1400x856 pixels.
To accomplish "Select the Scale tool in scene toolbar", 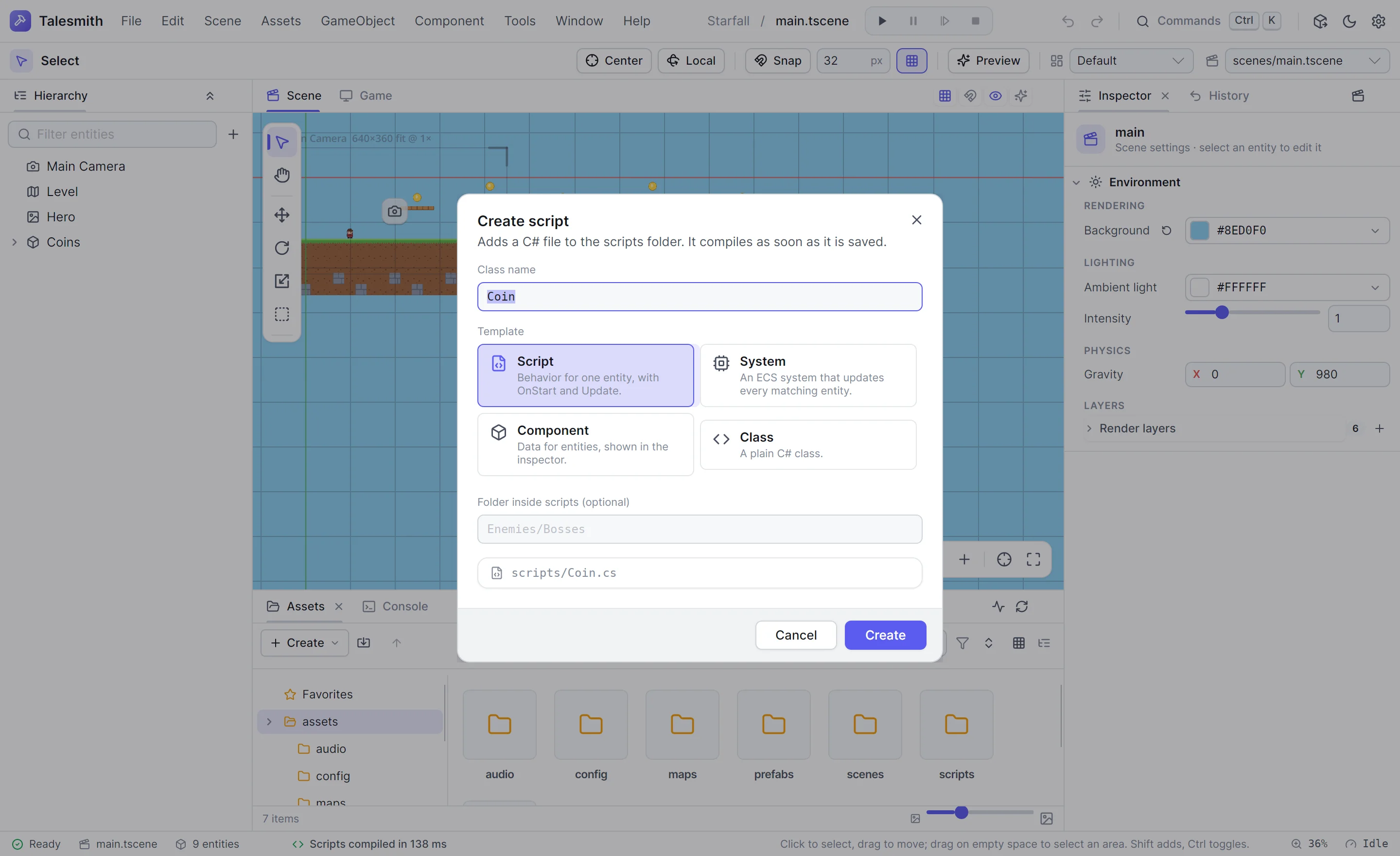I will tap(282, 281).
